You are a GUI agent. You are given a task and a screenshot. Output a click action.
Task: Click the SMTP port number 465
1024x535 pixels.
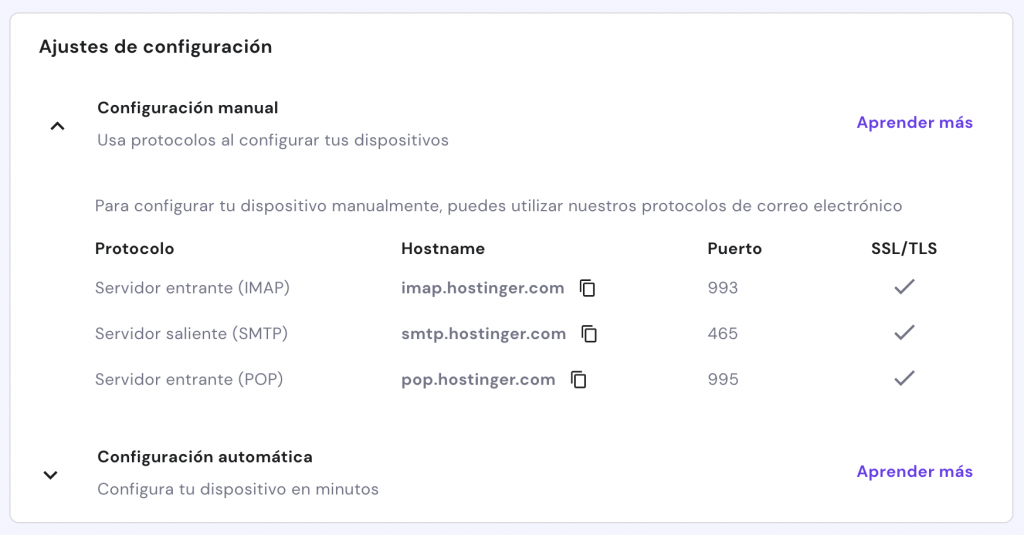(x=722, y=334)
